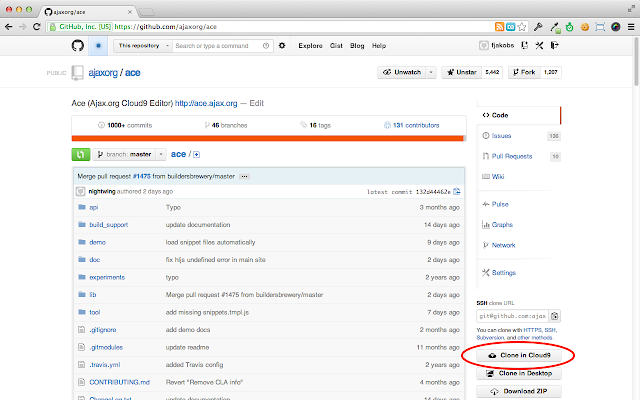Click the HTTPS clone method link

tap(532, 330)
